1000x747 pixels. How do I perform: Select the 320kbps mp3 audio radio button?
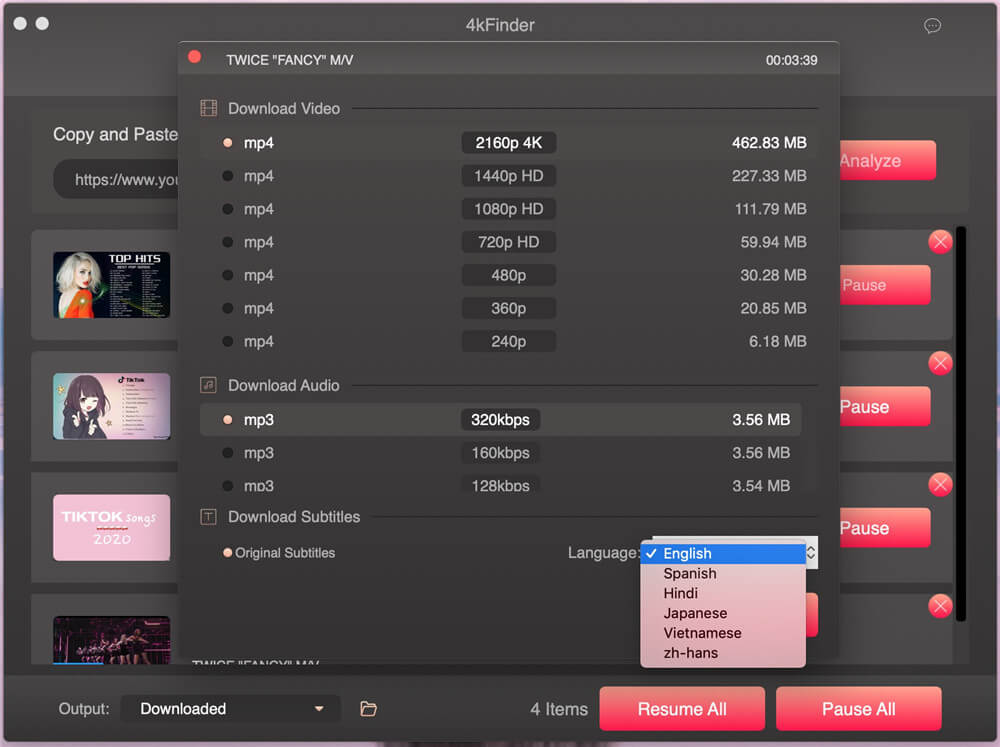tap(226, 419)
